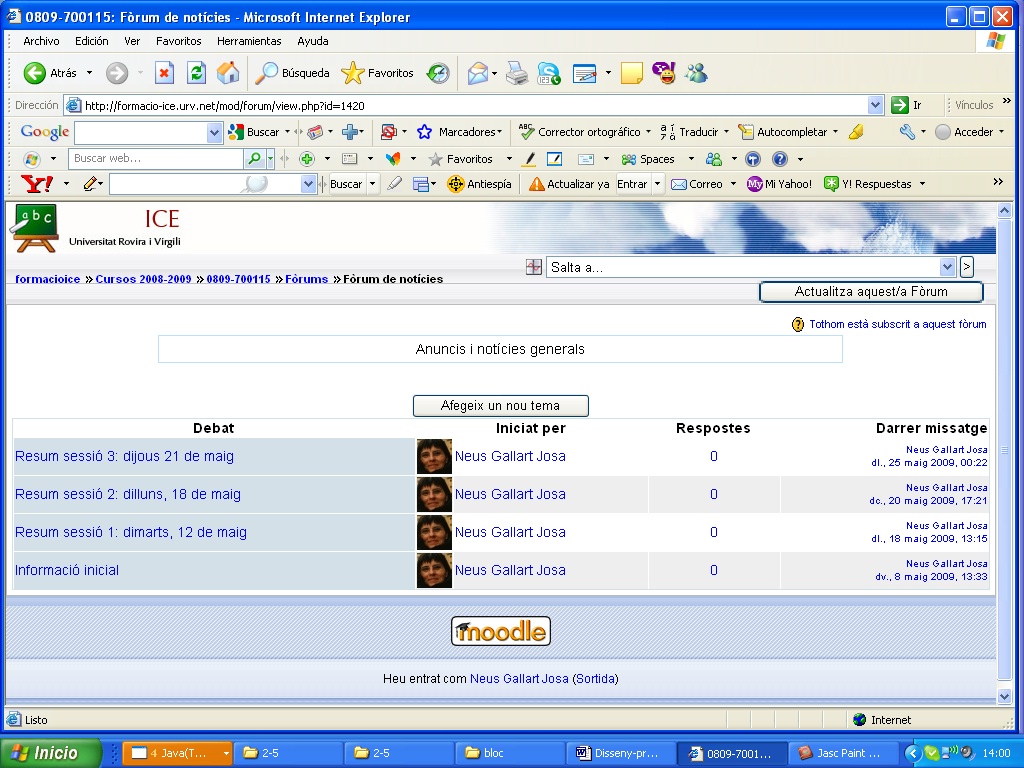
Task: Open 'Resum sessió 3: dijous 21 de maig'
Action: click(x=124, y=457)
